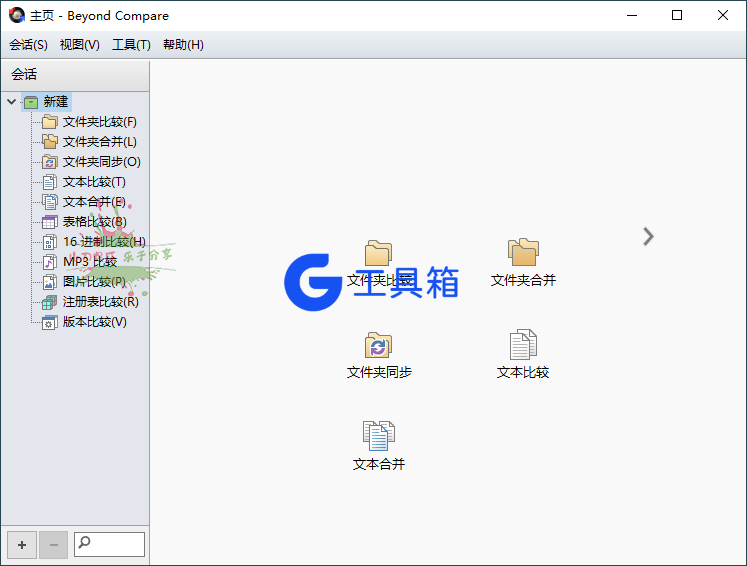Viewport: 747px width, 566px height.
Task: Collapse the 新建 tree node
Action: 11,101
